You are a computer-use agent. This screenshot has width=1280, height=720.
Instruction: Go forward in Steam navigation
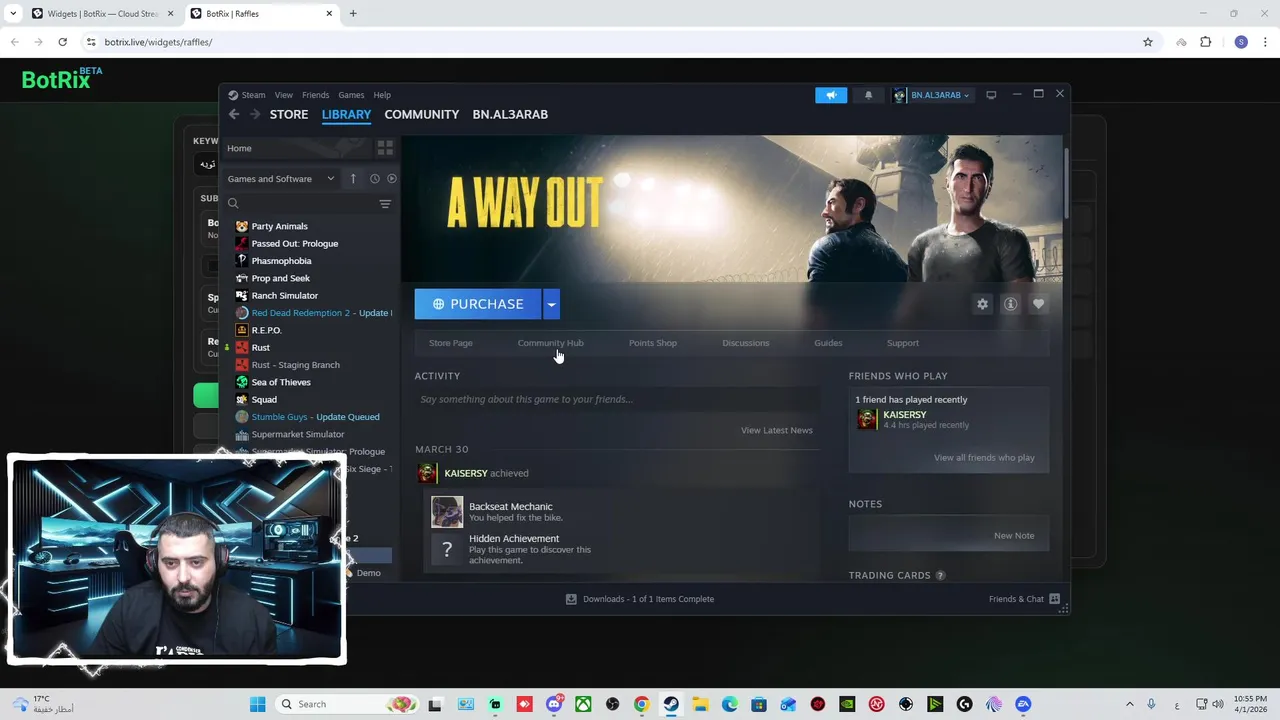(x=255, y=114)
